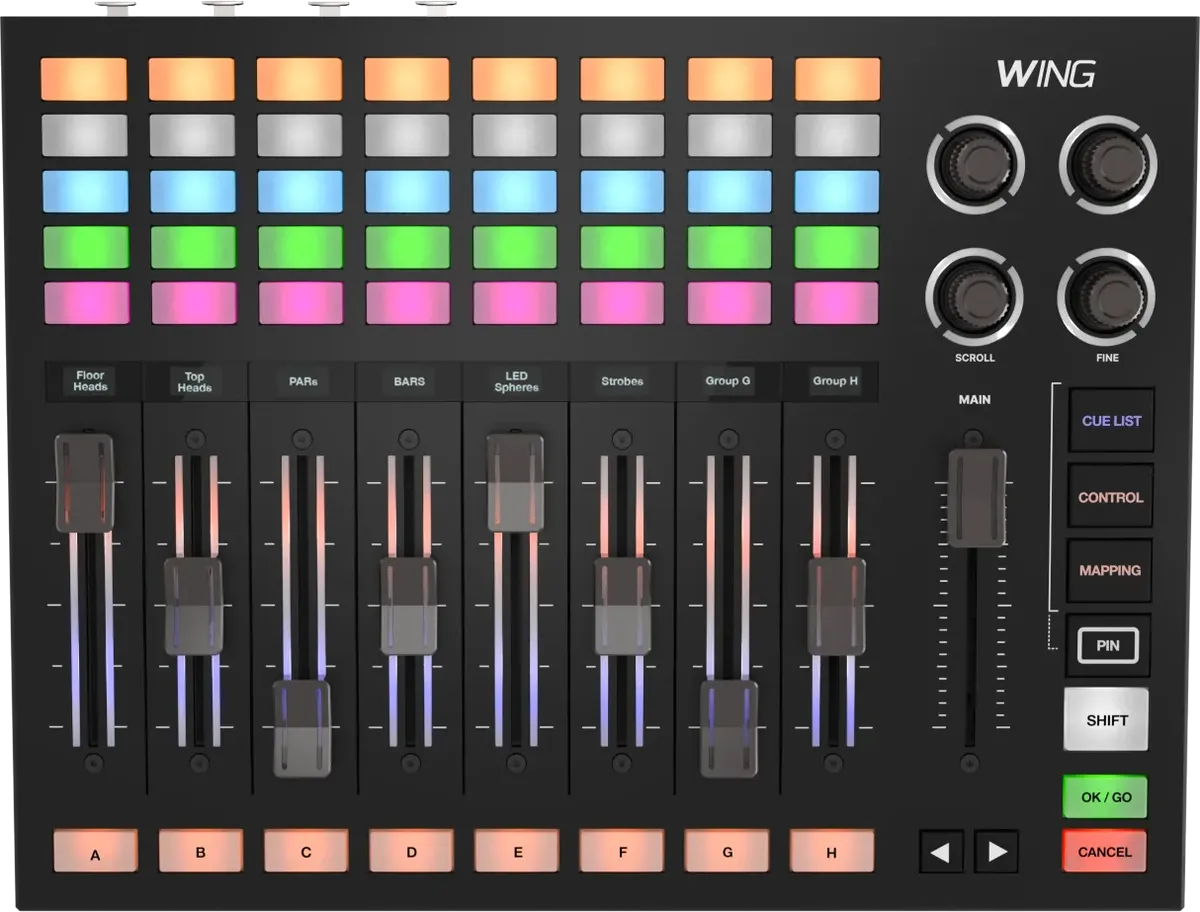Viewport: 1200px width, 912px height.
Task: Tap the white pad above Floor Heads
Action: tap(84, 135)
